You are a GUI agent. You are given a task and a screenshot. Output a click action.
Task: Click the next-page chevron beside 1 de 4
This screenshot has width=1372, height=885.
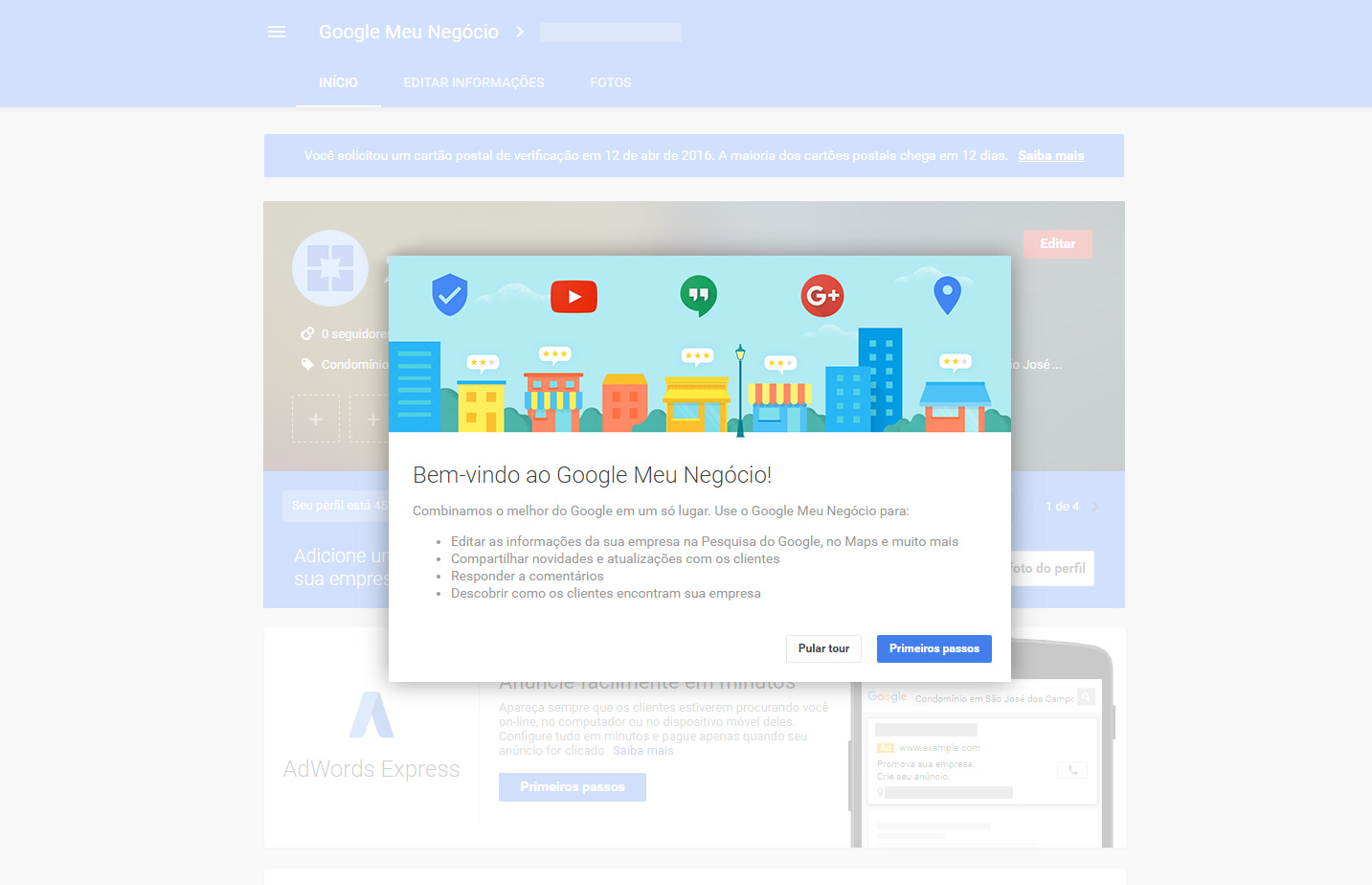click(1095, 506)
